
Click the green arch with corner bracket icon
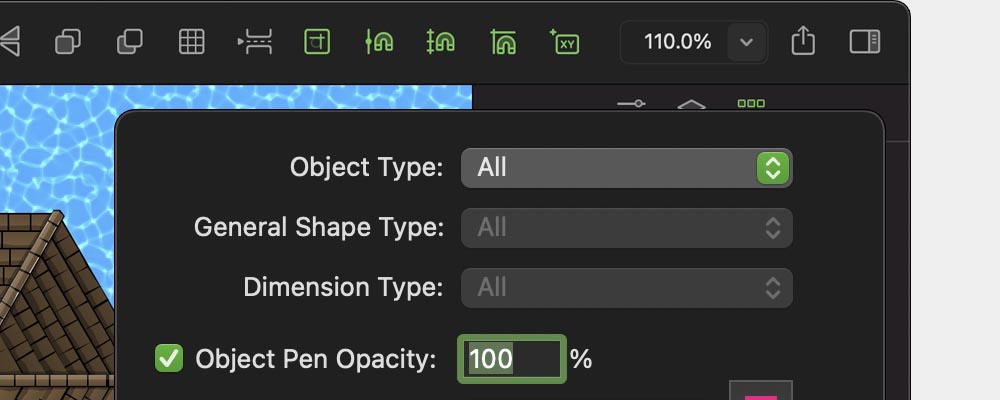503,41
